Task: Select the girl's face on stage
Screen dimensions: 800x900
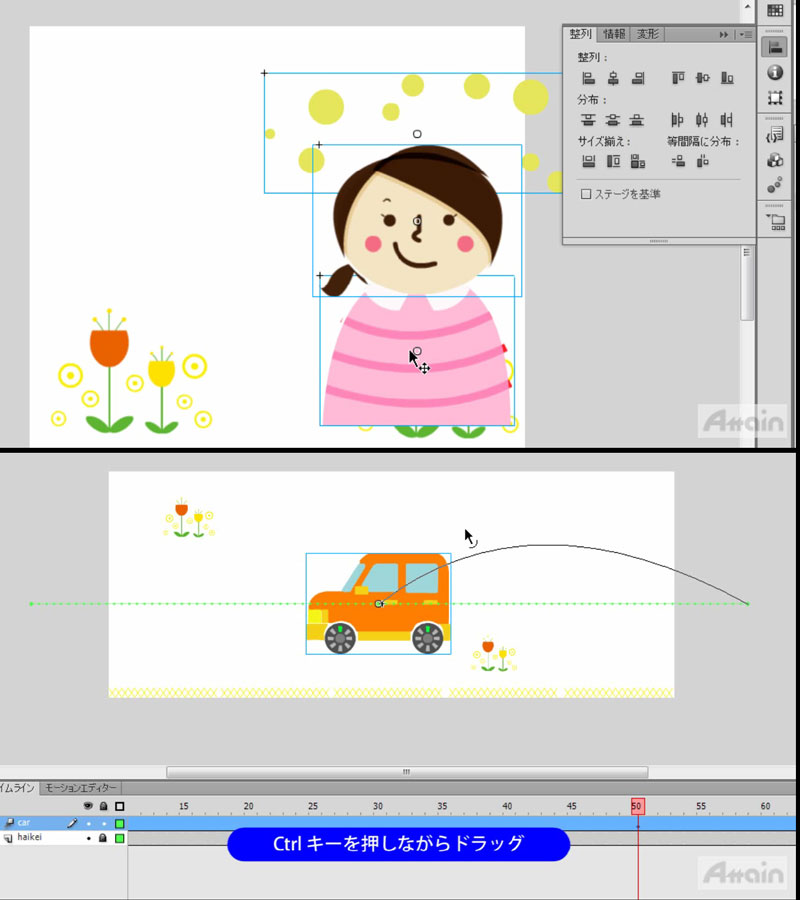Action: point(417,227)
